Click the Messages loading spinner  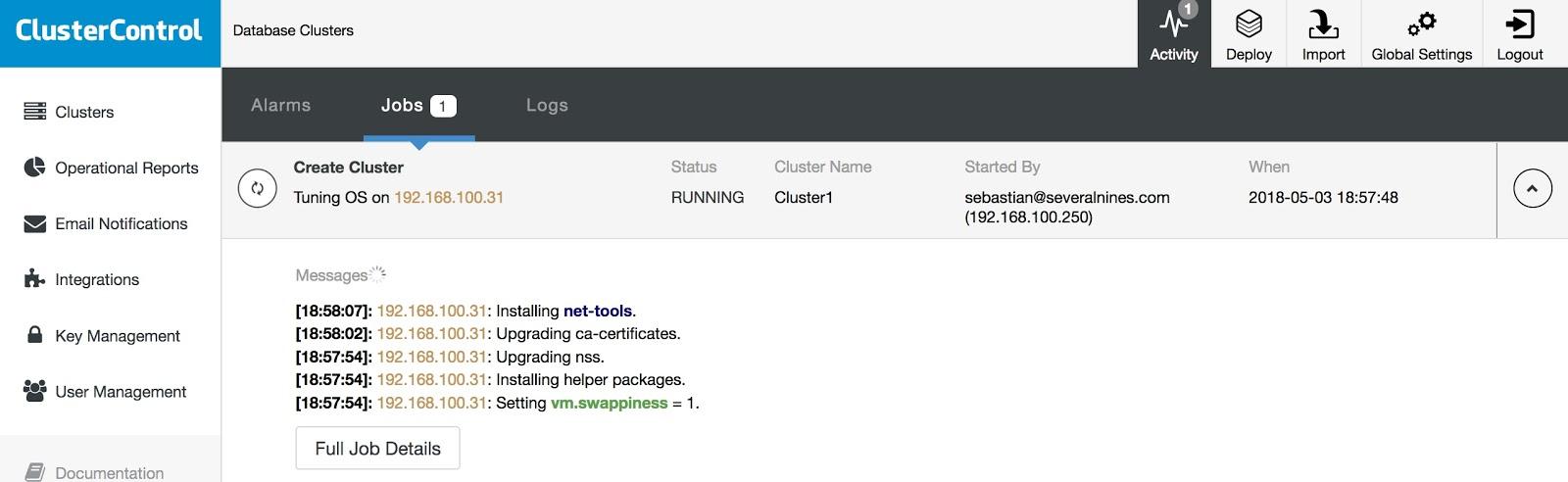pyautogui.click(x=378, y=274)
